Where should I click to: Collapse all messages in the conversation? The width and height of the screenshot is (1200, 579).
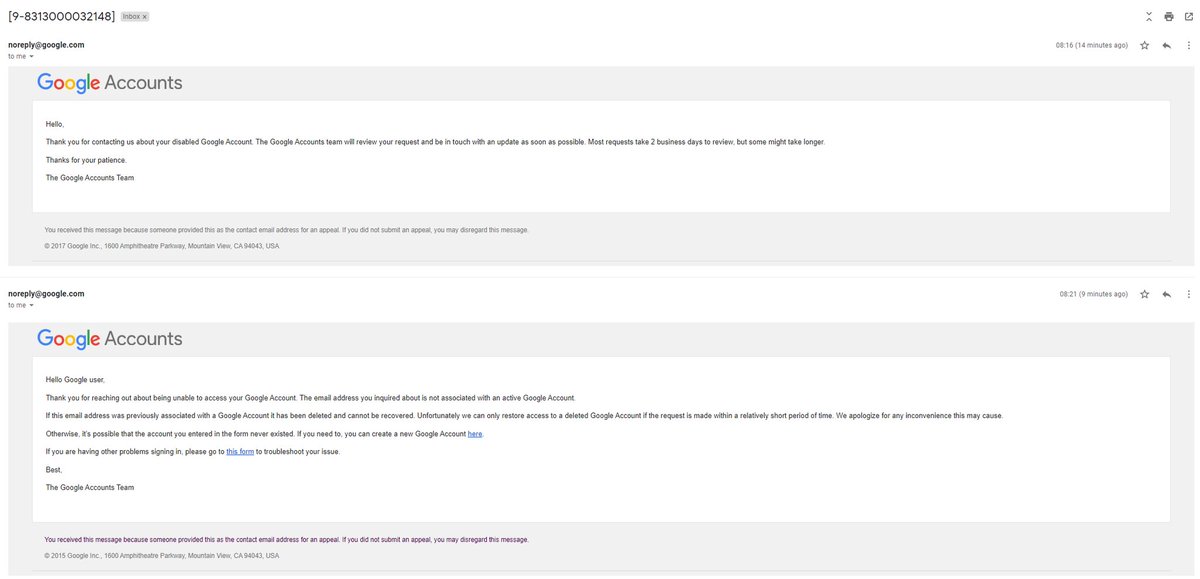[1148, 16]
